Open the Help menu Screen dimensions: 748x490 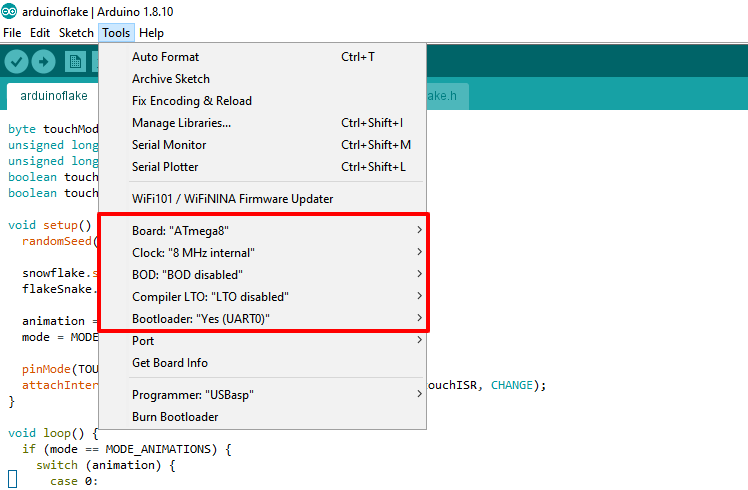coord(151,33)
